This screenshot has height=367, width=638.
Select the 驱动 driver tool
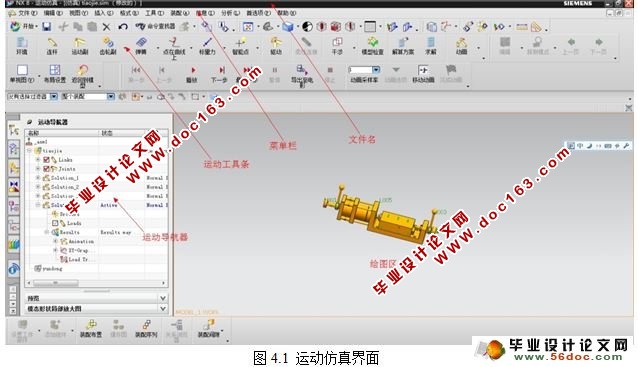tap(276, 46)
